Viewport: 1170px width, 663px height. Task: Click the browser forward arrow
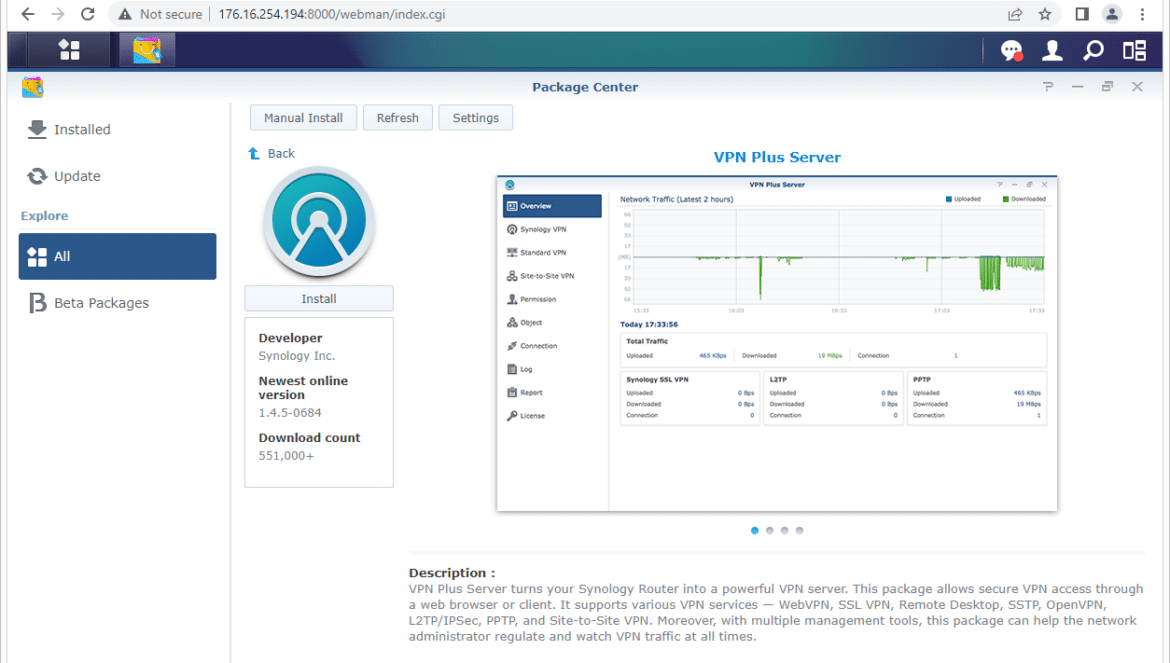coord(57,14)
